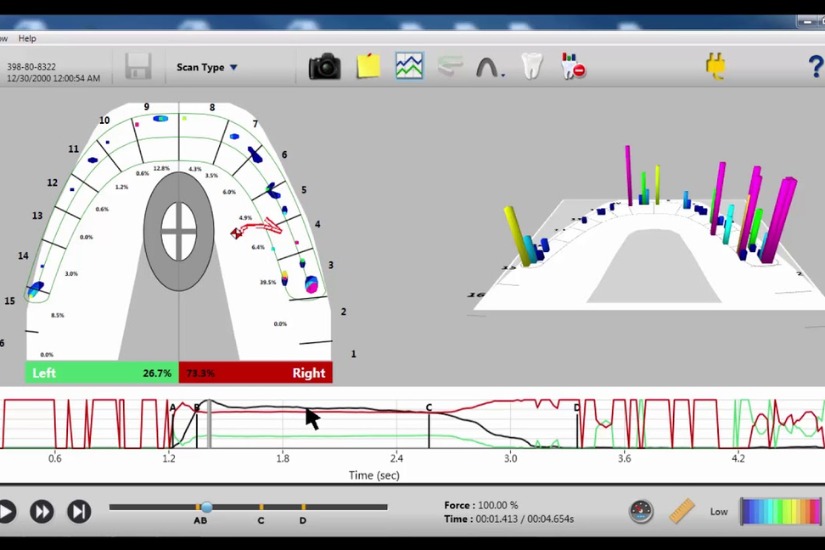Click the rainbow force color scale bar
Viewport: 825px width, 550px height.
(x=781, y=512)
